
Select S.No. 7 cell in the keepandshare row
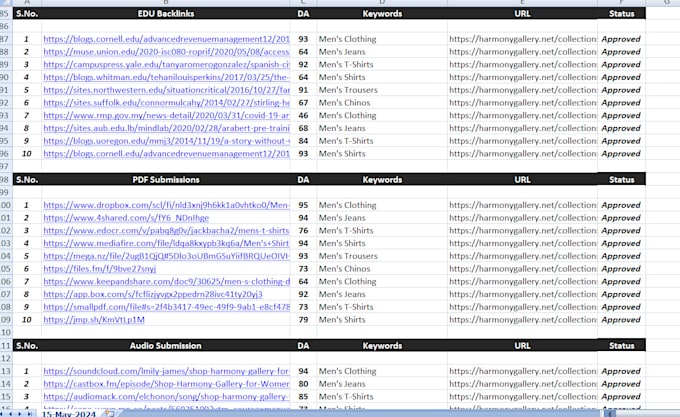(x=26, y=282)
